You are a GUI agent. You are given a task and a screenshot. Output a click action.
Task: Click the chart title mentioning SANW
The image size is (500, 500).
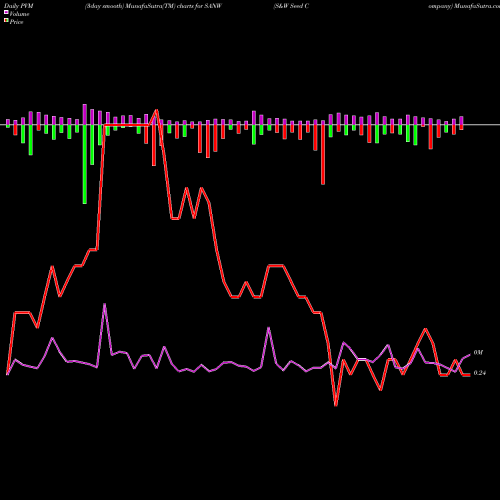pyautogui.click(x=153, y=6)
